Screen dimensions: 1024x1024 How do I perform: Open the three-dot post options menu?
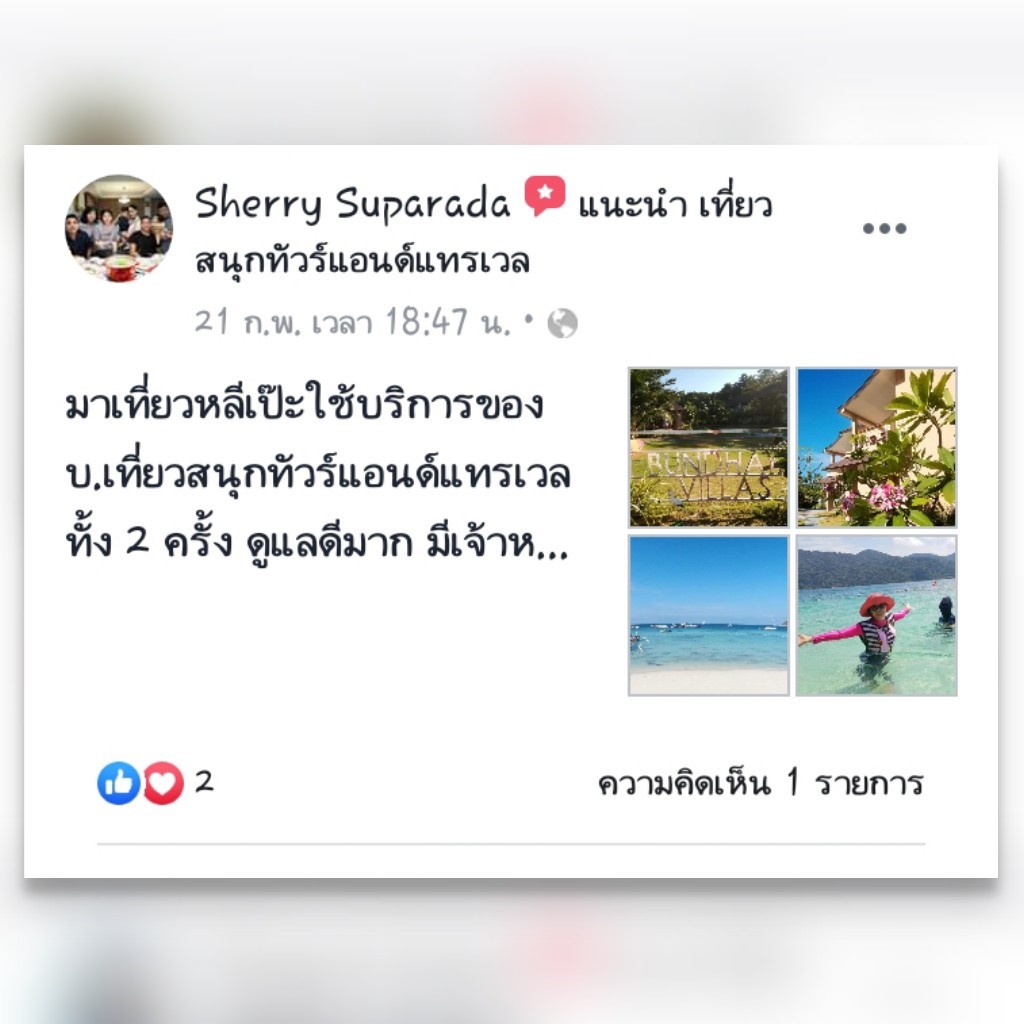click(x=884, y=229)
